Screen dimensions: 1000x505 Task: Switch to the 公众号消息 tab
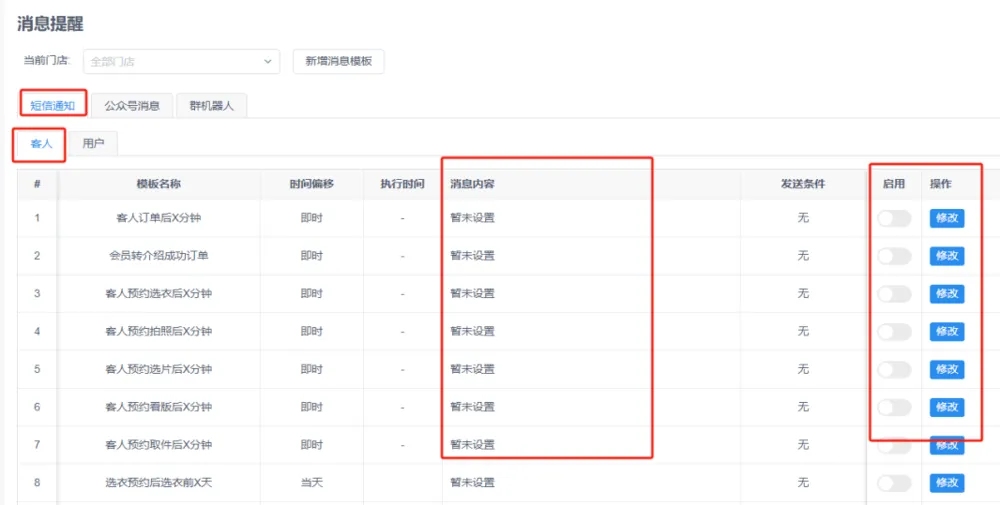(132, 105)
